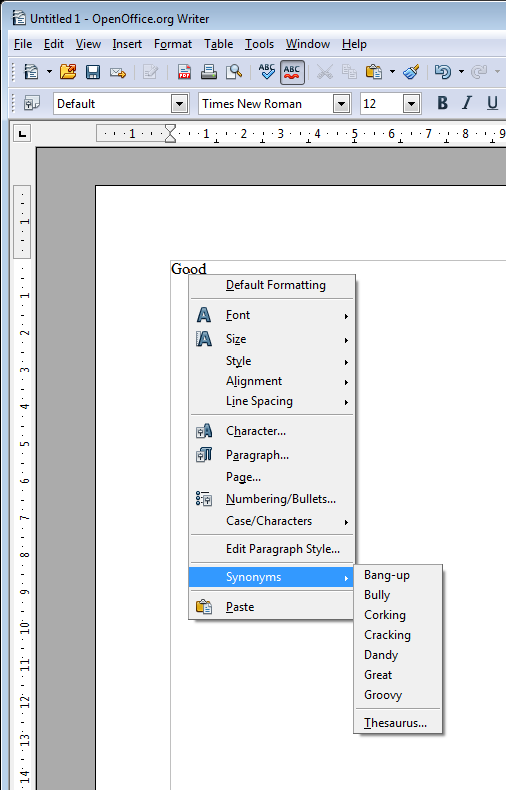The width and height of the screenshot is (506, 790).
Task: Expand the font size dropdown list
Action: 411,104
